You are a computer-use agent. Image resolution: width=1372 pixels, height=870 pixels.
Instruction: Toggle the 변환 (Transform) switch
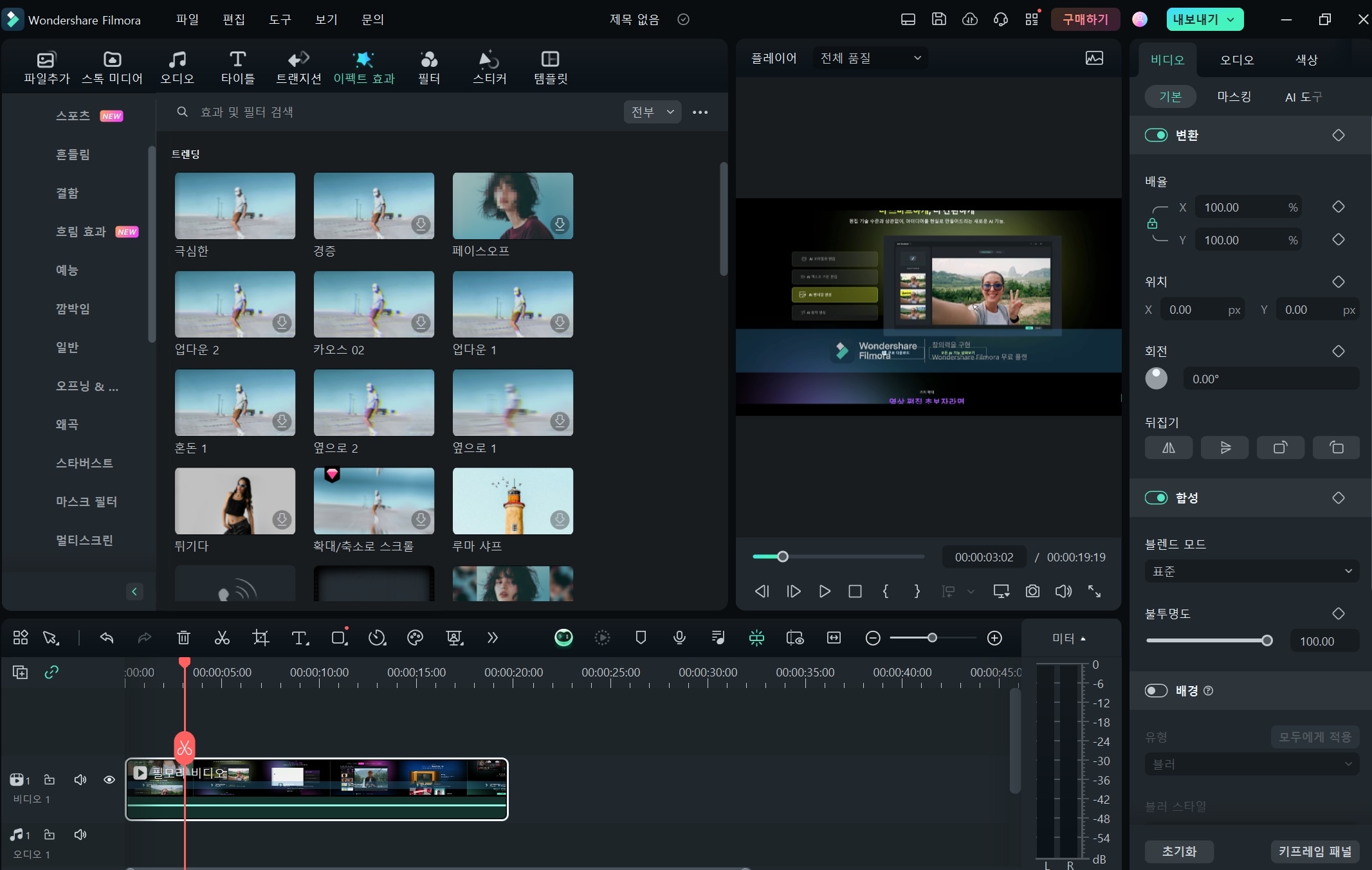pyautogui.click(x=1156, y=135)
